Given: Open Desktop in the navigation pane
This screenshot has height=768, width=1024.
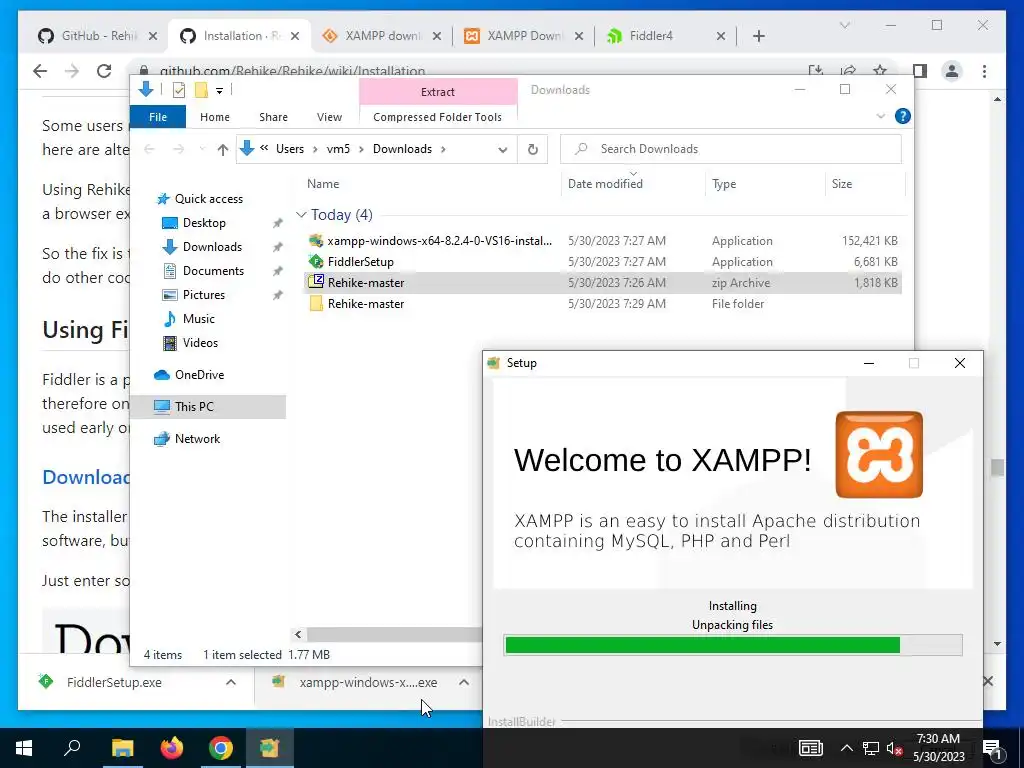Looking at the screenshot, I should tap(204, 223).
